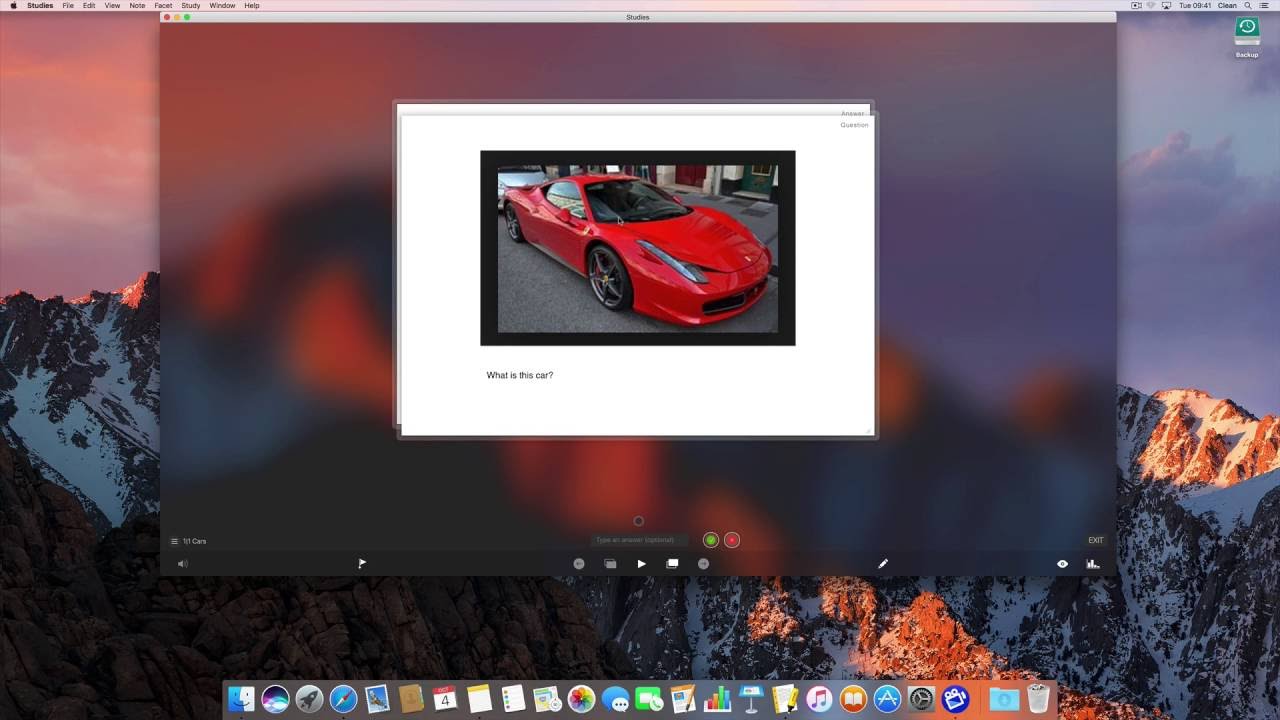Open App Store from the Dock
This screenshot has height=720, width=1280.
(x=887, y=699)
